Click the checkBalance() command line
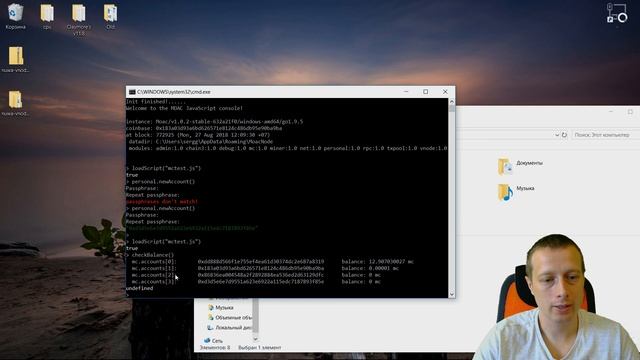The image size is (640, 360). (149, 255)
